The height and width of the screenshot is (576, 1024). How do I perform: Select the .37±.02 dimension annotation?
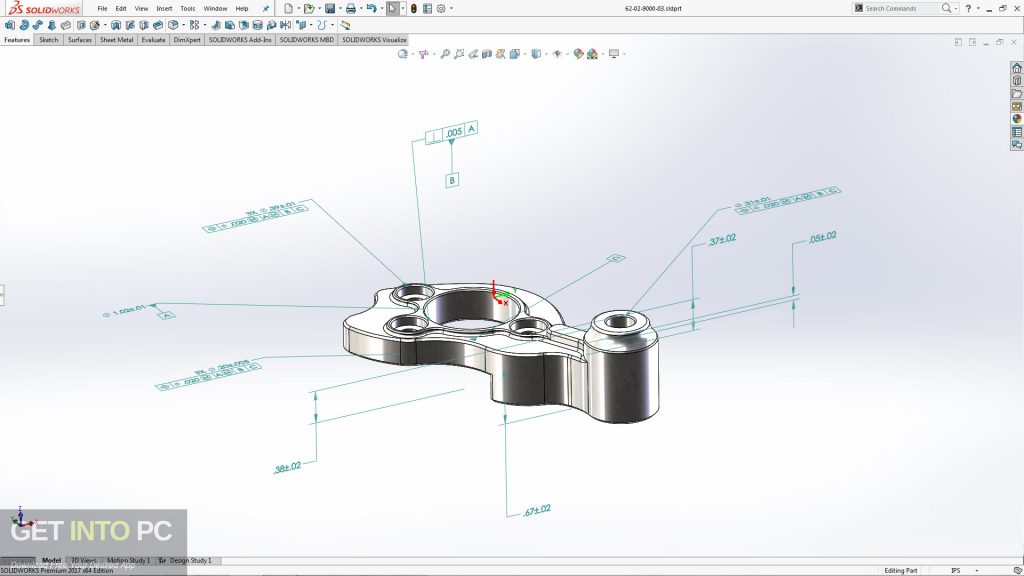pos(722,240)
